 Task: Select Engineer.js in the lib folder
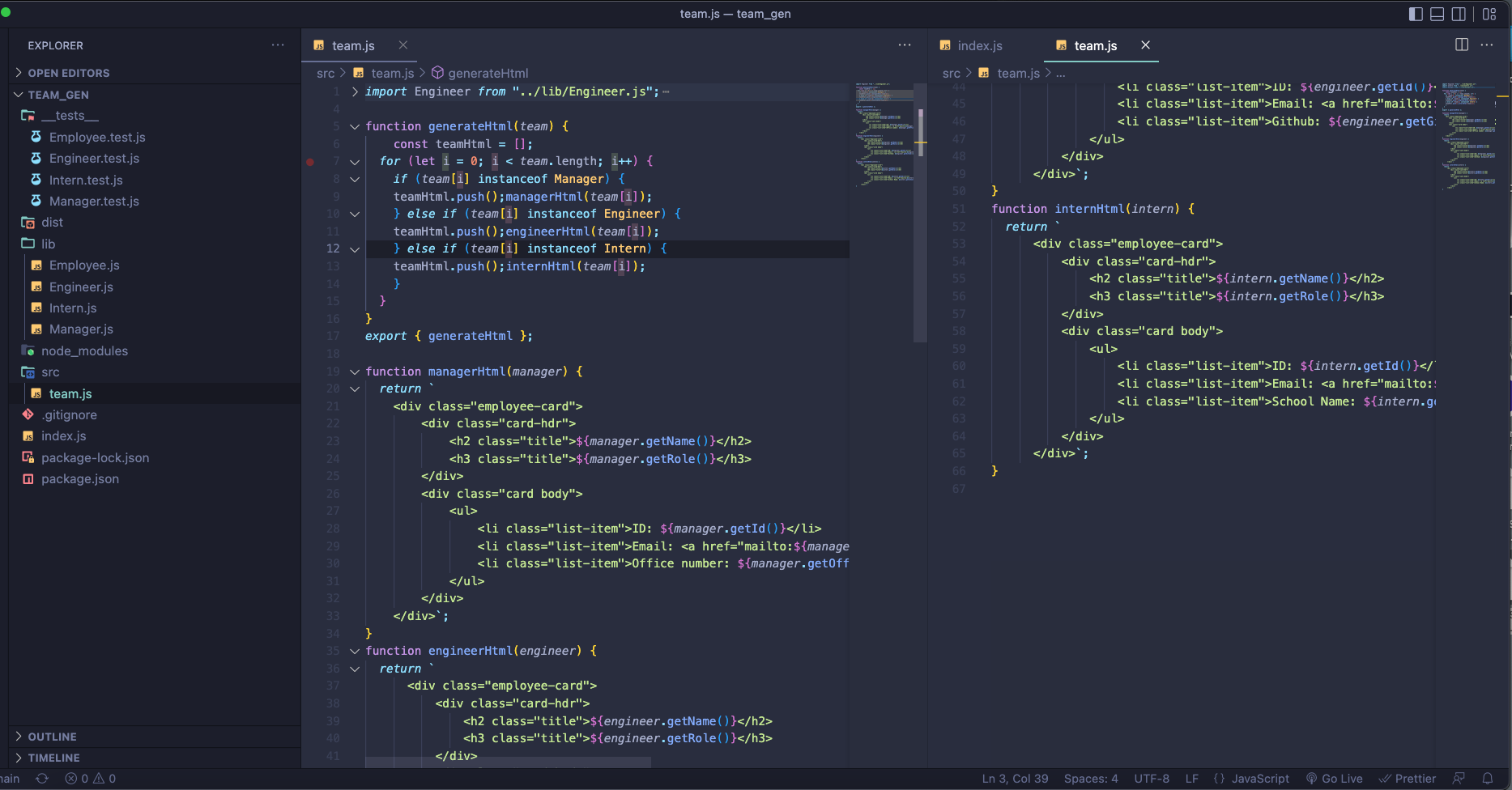click(x=81, y=287)
